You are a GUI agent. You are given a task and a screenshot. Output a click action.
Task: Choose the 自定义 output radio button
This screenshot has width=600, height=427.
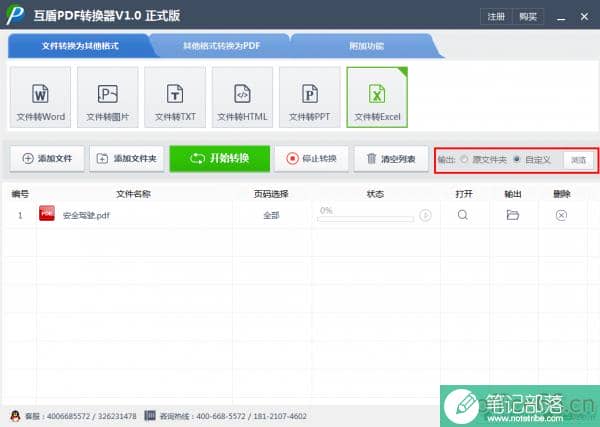tap(517, 159)
